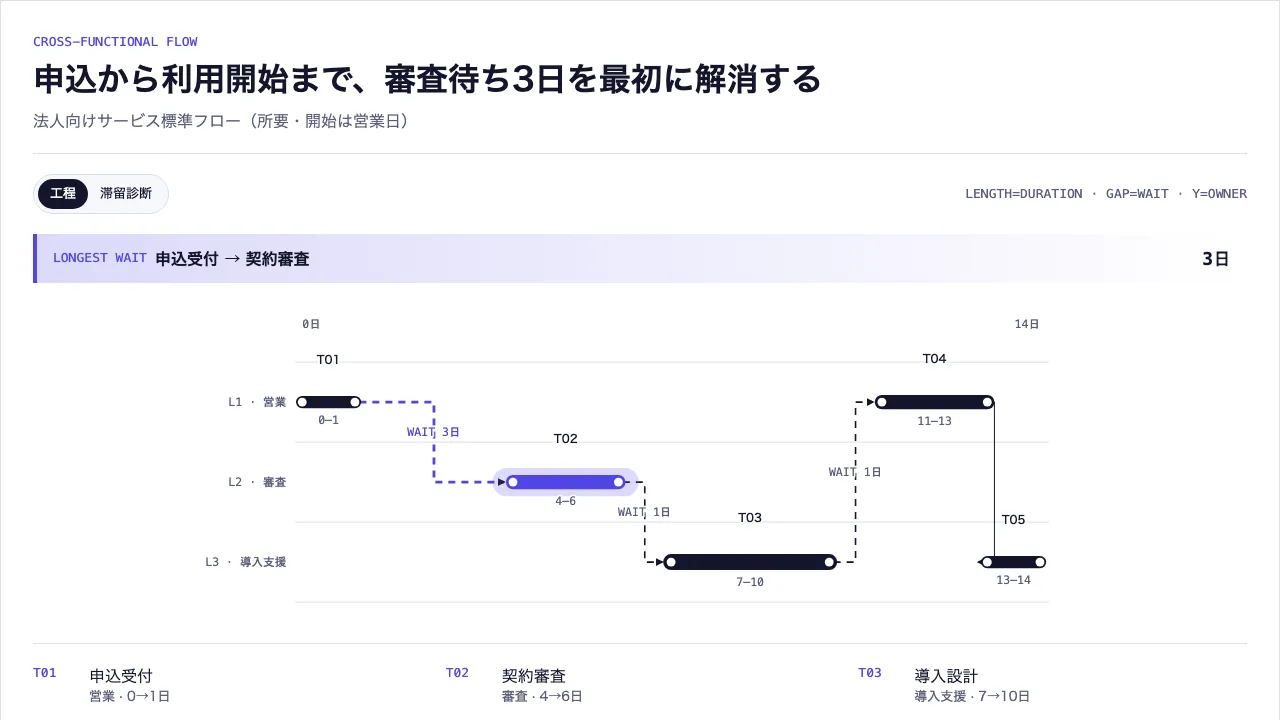Select the T04 task bar labeled 11–13
This screenshot has height=720, width=1280.
coord(934,402)
